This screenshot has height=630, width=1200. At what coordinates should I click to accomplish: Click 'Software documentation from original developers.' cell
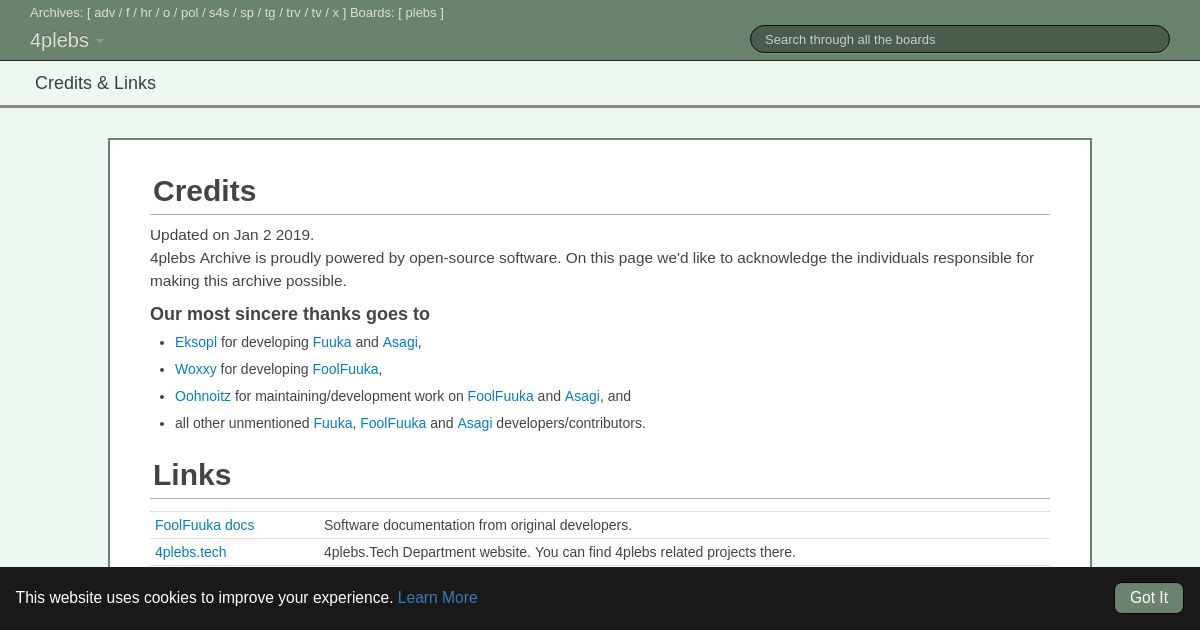click(x=478, y=525)
